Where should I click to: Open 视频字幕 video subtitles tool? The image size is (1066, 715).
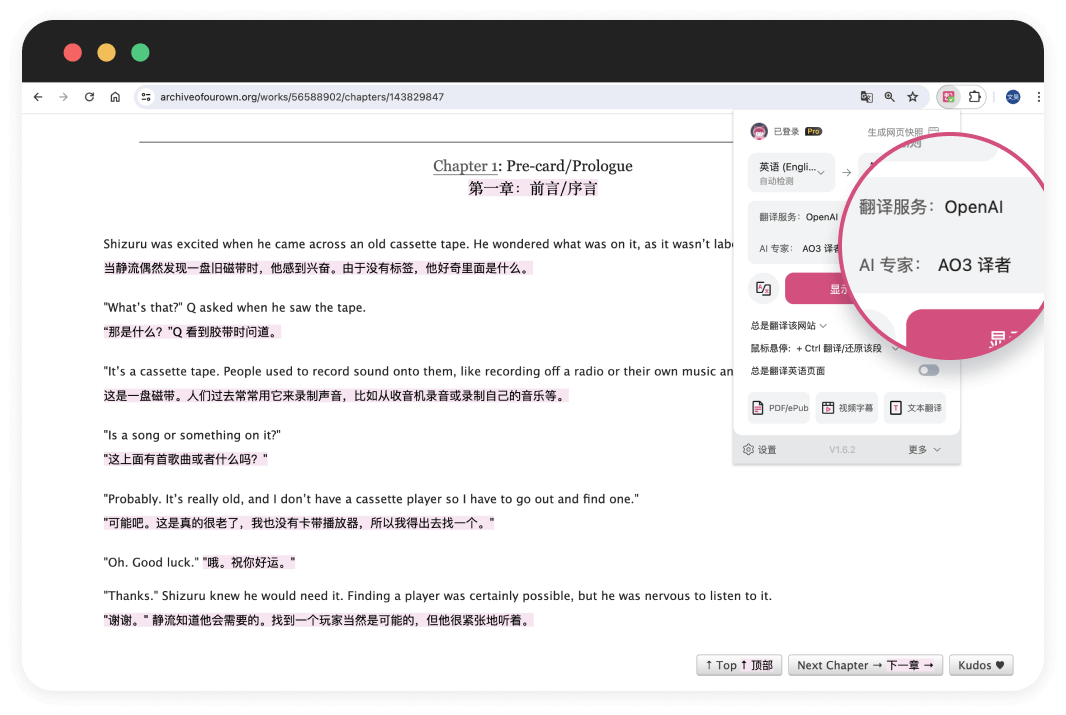[846, 408]
